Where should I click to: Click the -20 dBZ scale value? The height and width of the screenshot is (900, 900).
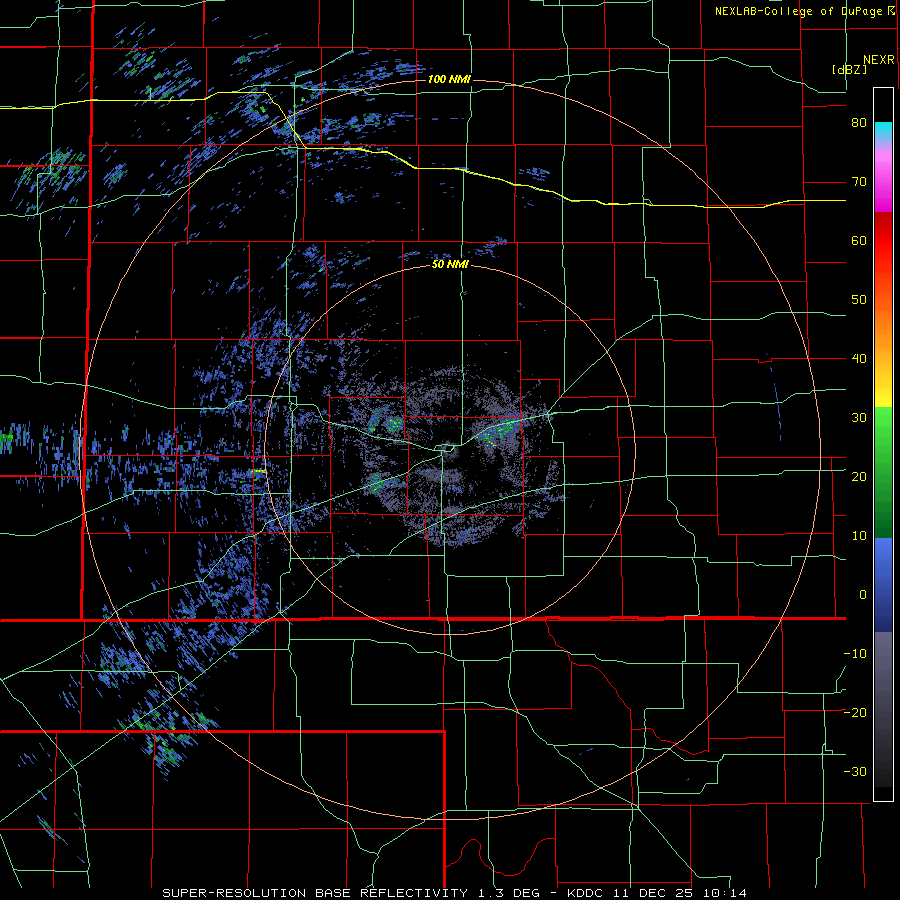tap(855, 712)
